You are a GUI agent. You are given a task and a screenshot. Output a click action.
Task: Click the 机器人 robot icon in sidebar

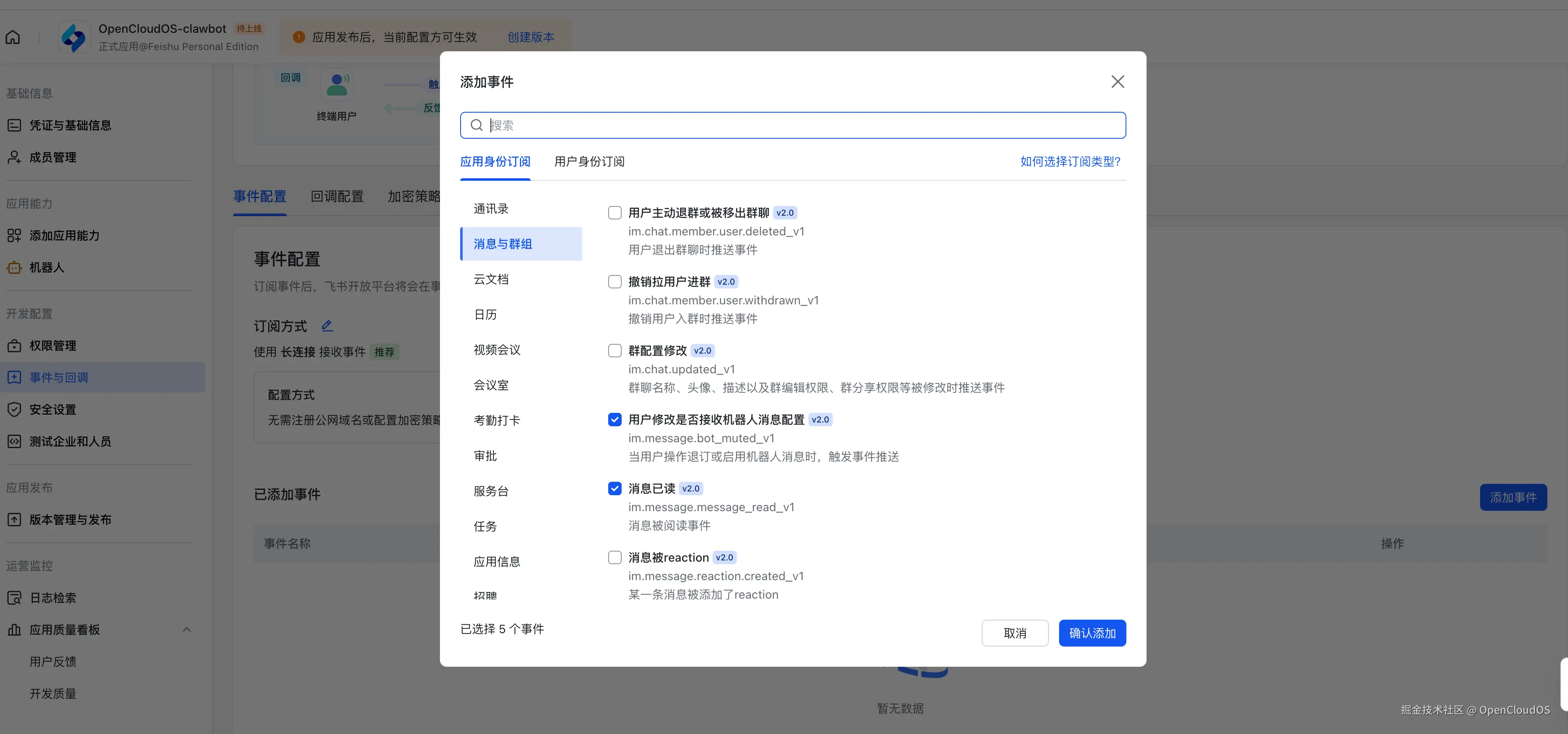coord(14,267)
